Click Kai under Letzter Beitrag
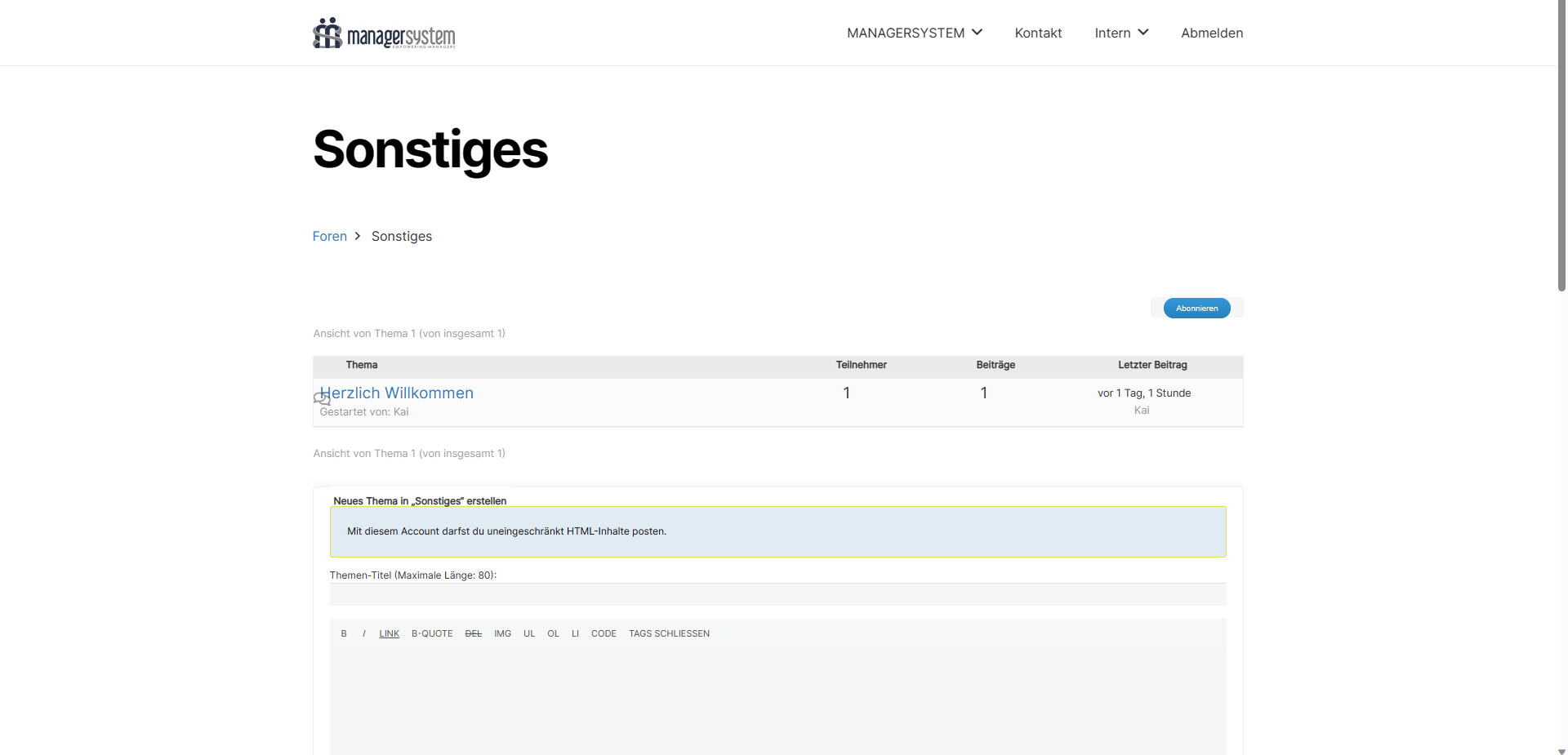 [1142, 411]
